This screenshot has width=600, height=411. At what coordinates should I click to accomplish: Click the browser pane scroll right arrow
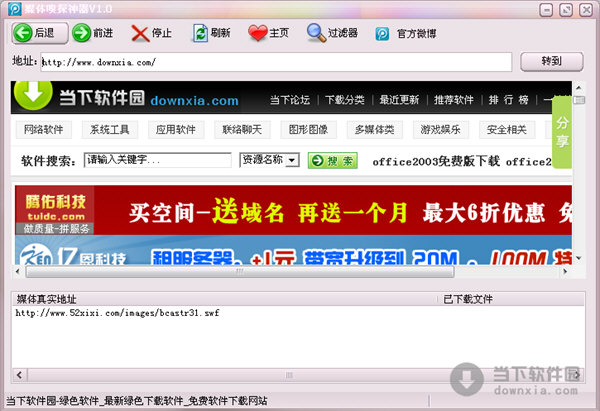pyautogui.click(x=566, y=272)
